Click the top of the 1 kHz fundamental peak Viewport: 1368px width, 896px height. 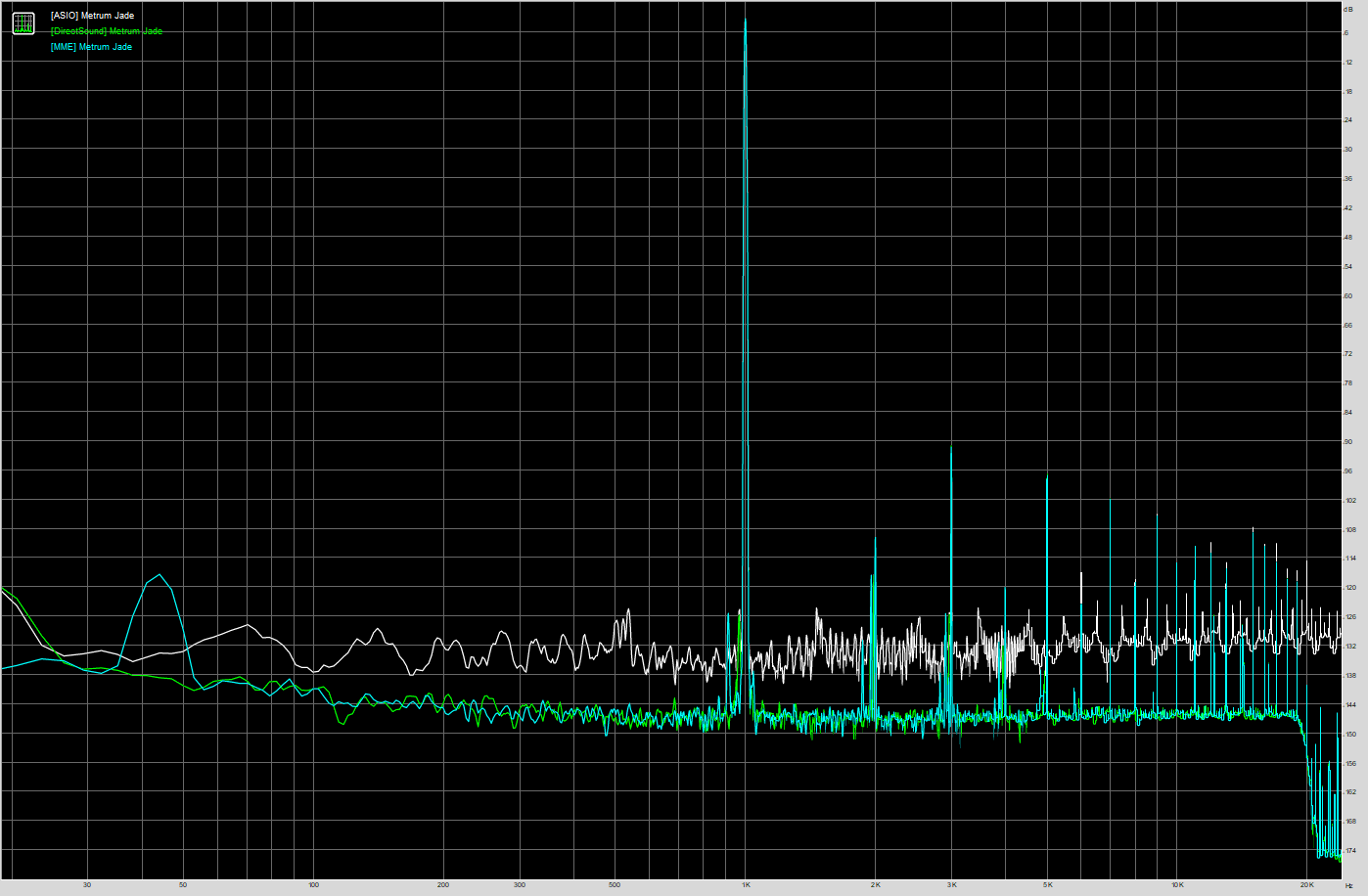coord(746,20)
